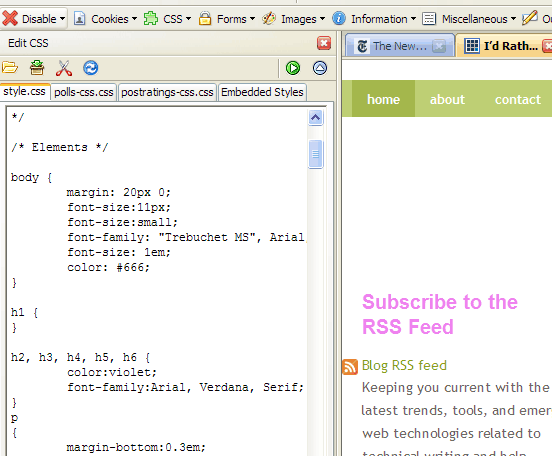Select the Embedded Styles tab

point(262,92)
